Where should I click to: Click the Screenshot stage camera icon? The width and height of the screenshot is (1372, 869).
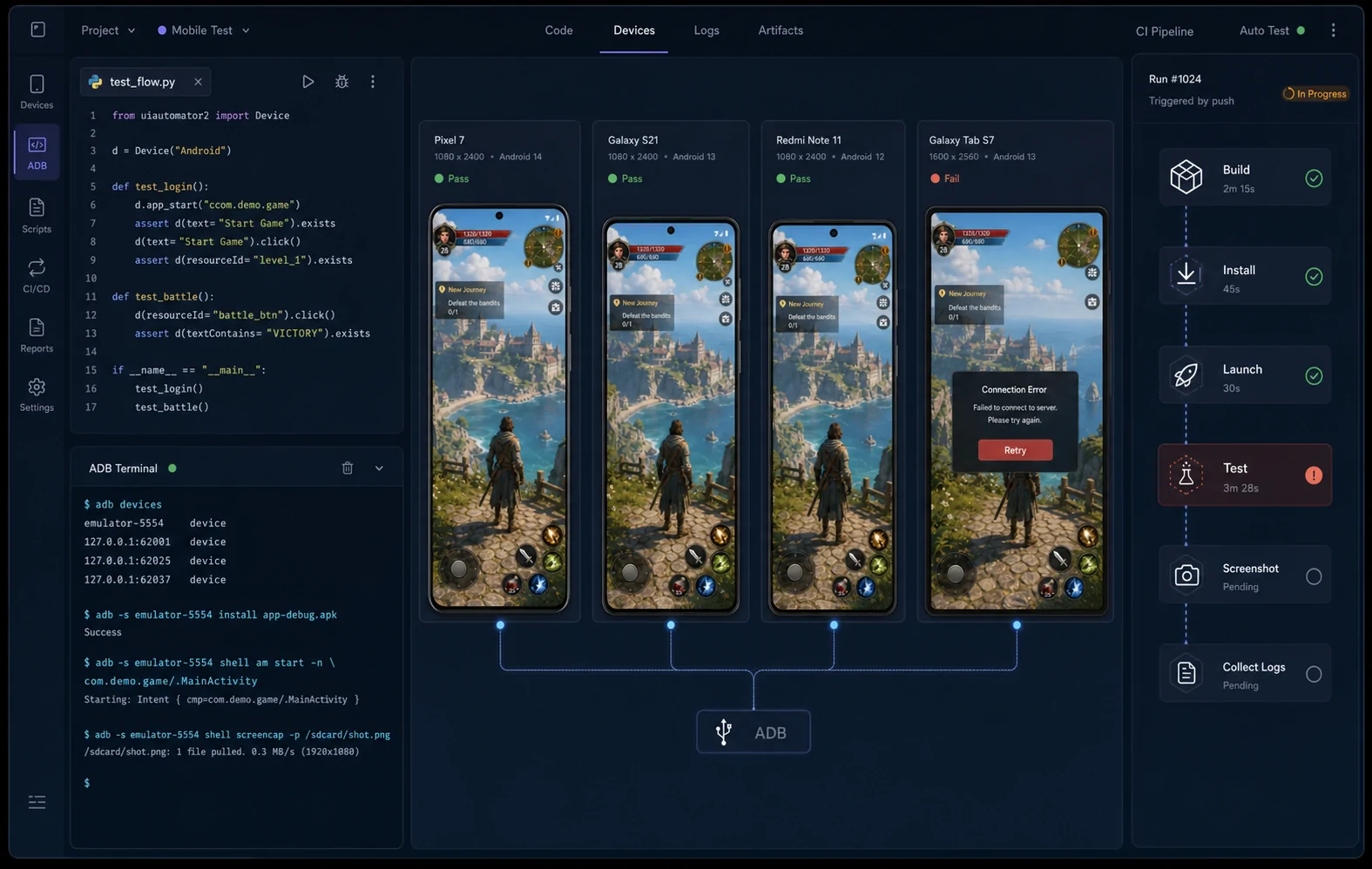click(x=1186, y=576)
